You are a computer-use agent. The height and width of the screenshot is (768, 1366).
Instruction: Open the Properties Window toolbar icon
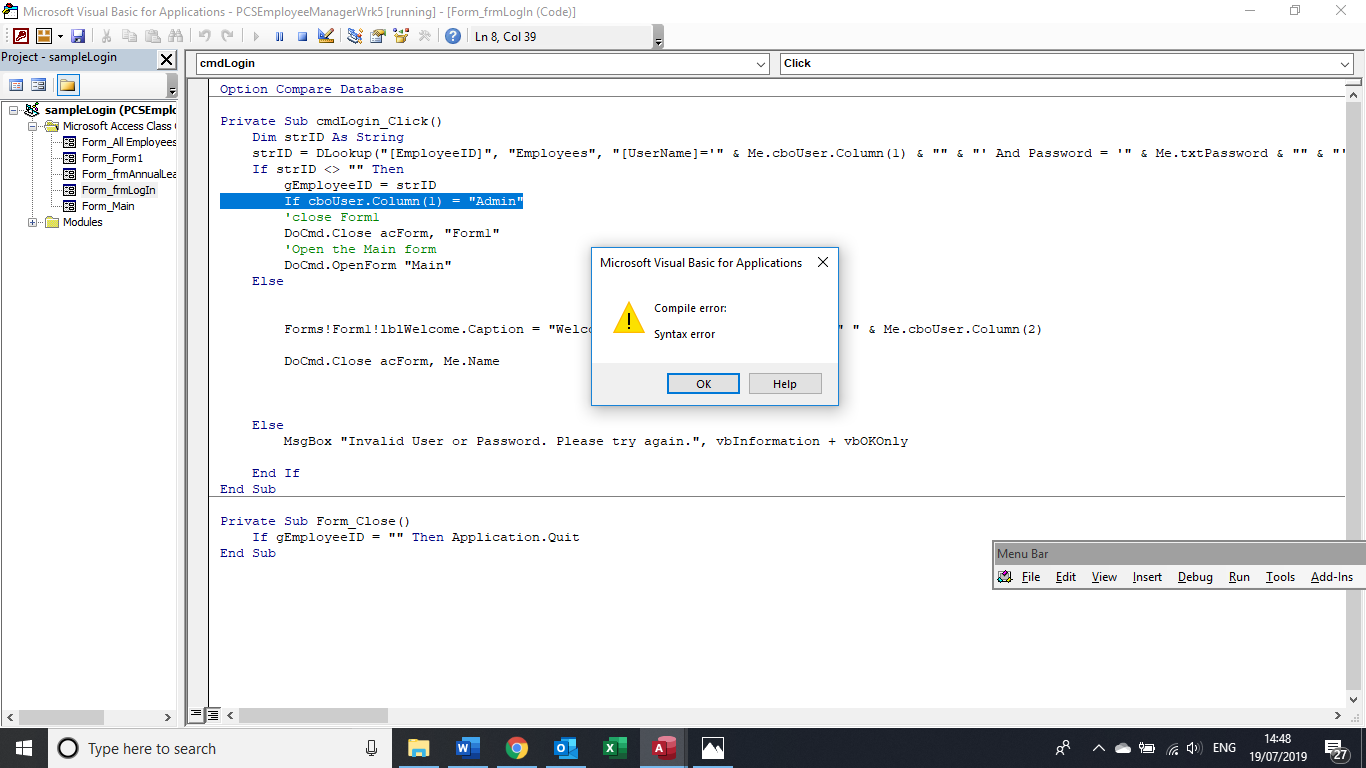pos(378,36)
